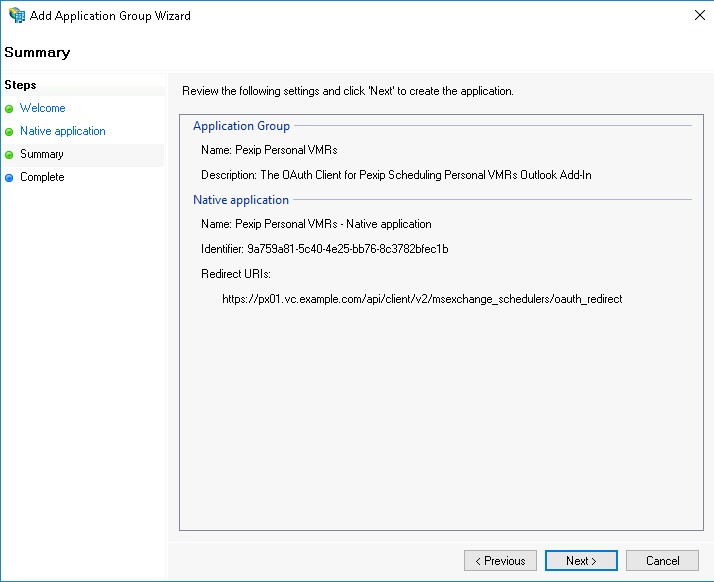Click Next to create the application
714x582 pixels.
(x=581, y=561)
